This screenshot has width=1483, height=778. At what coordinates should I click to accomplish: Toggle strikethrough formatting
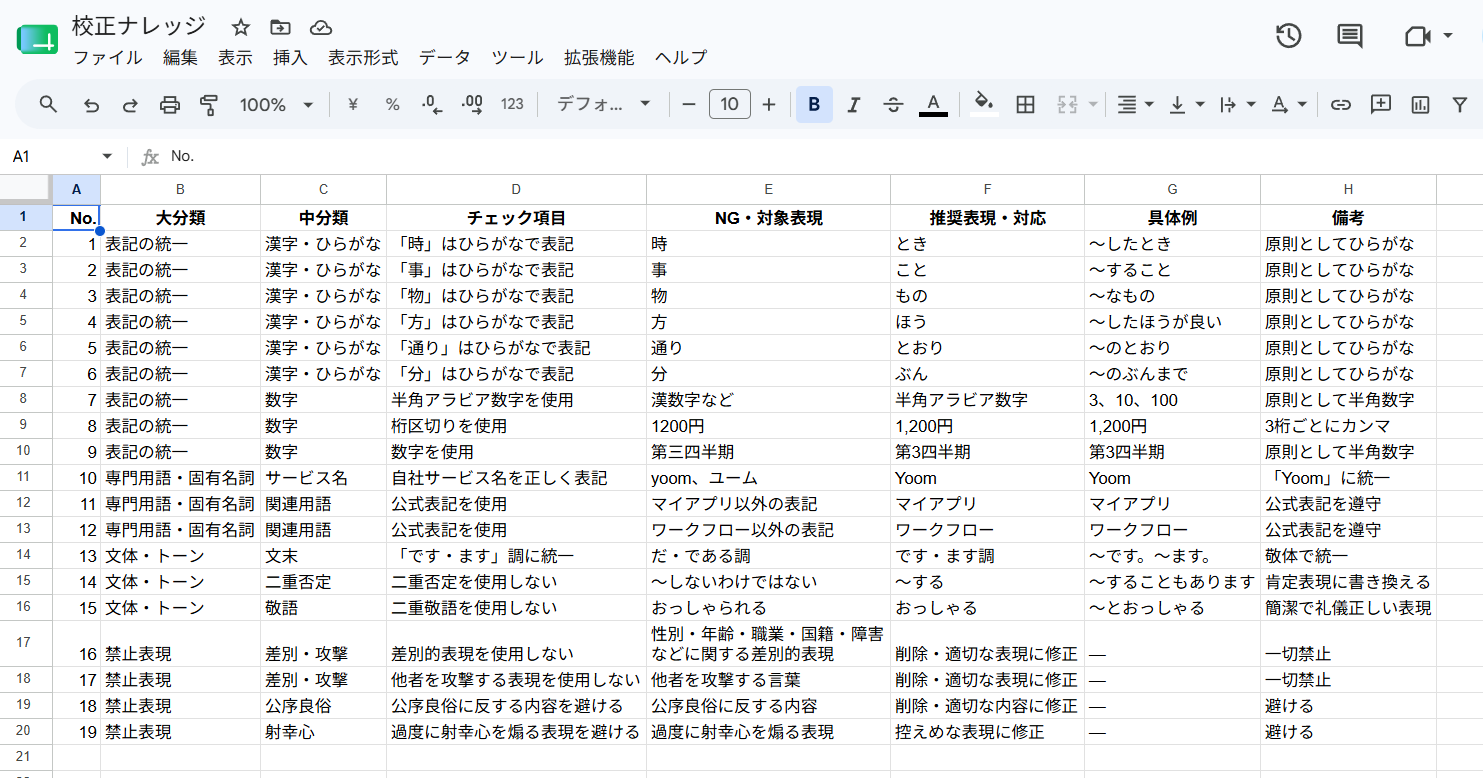(x=893, y=104)
